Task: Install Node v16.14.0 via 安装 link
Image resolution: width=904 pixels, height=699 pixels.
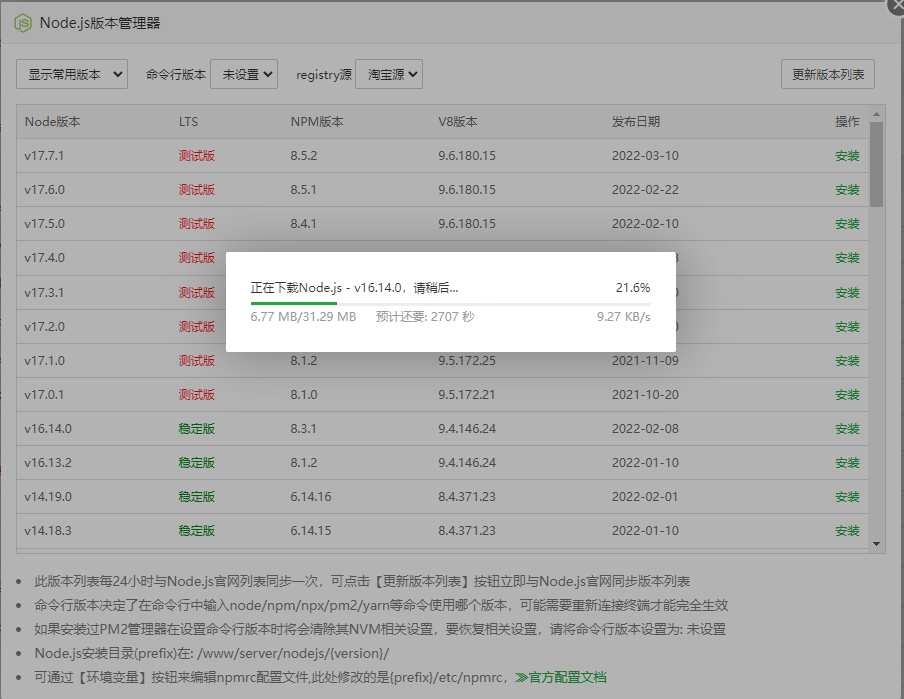Action: pos(848,429)
